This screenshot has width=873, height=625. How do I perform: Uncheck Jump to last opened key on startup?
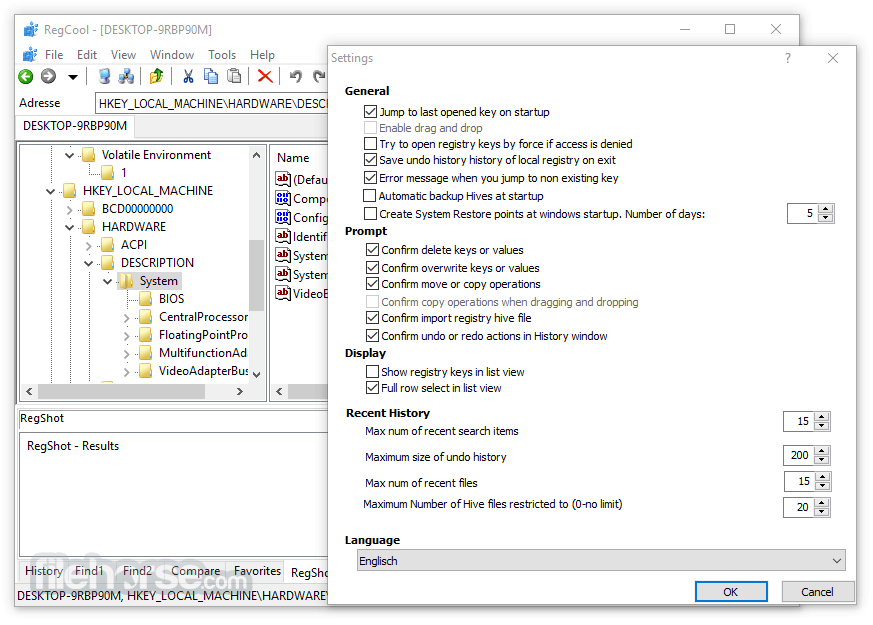pos(370,112)
